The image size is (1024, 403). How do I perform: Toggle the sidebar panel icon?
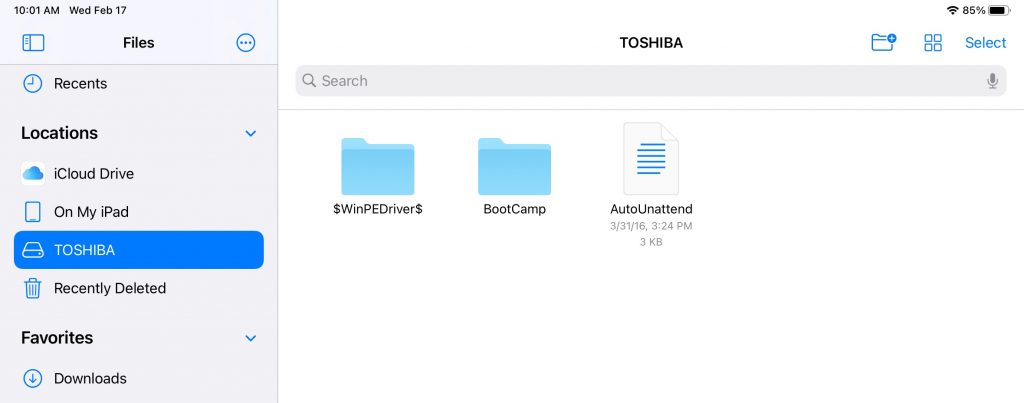[33, 42]
